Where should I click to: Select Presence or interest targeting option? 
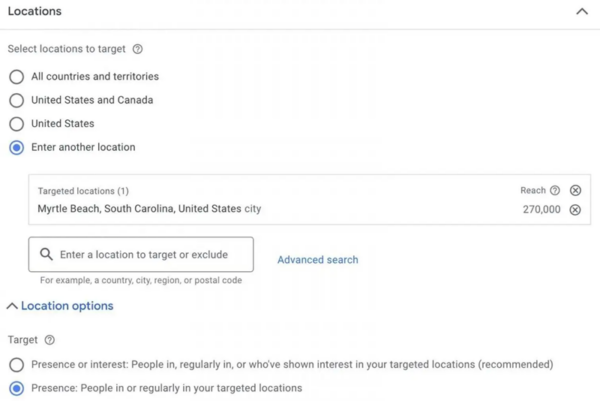click(16, 365)
